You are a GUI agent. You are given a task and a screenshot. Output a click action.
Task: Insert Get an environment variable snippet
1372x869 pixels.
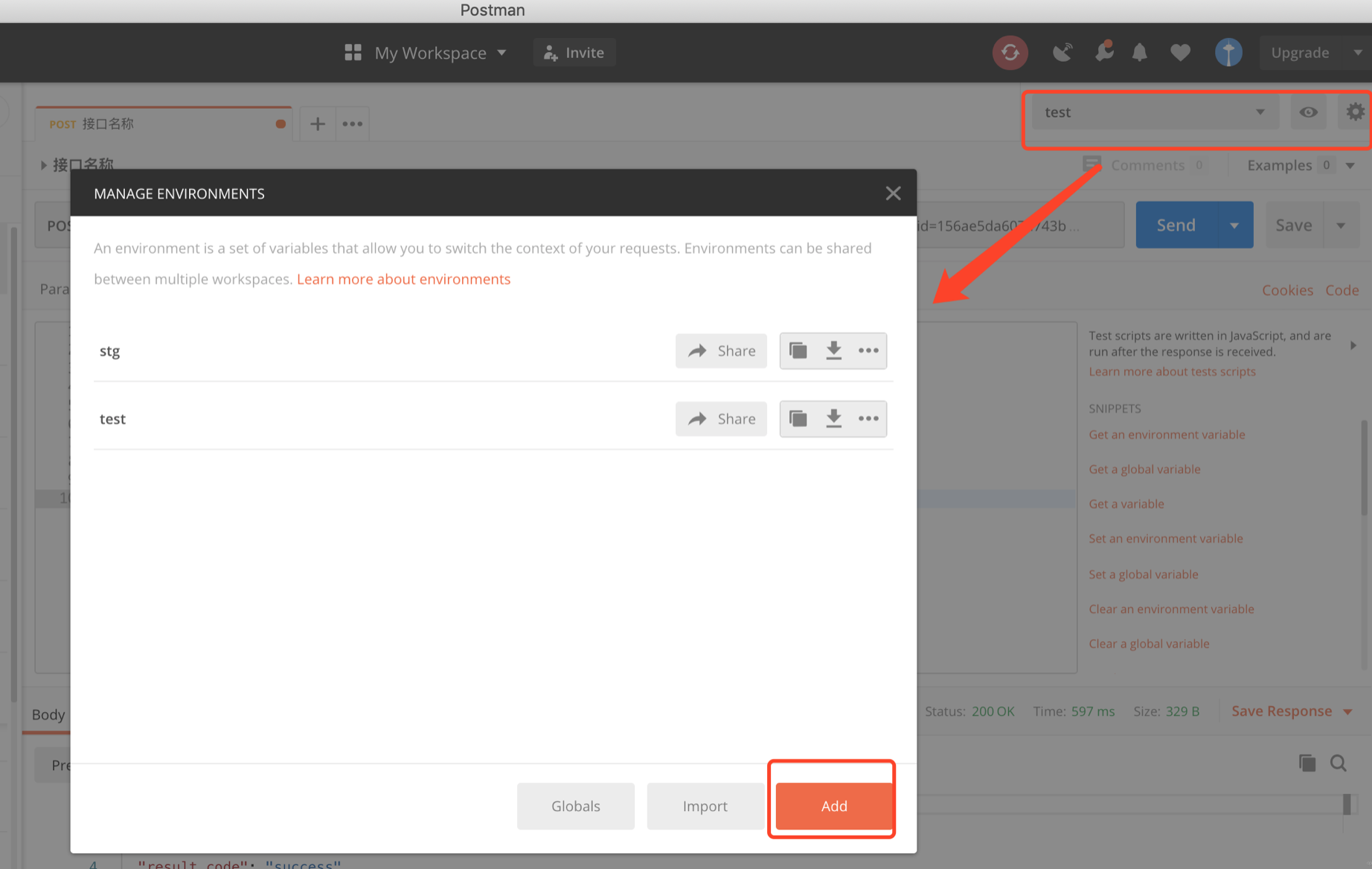pos(1167,434)
